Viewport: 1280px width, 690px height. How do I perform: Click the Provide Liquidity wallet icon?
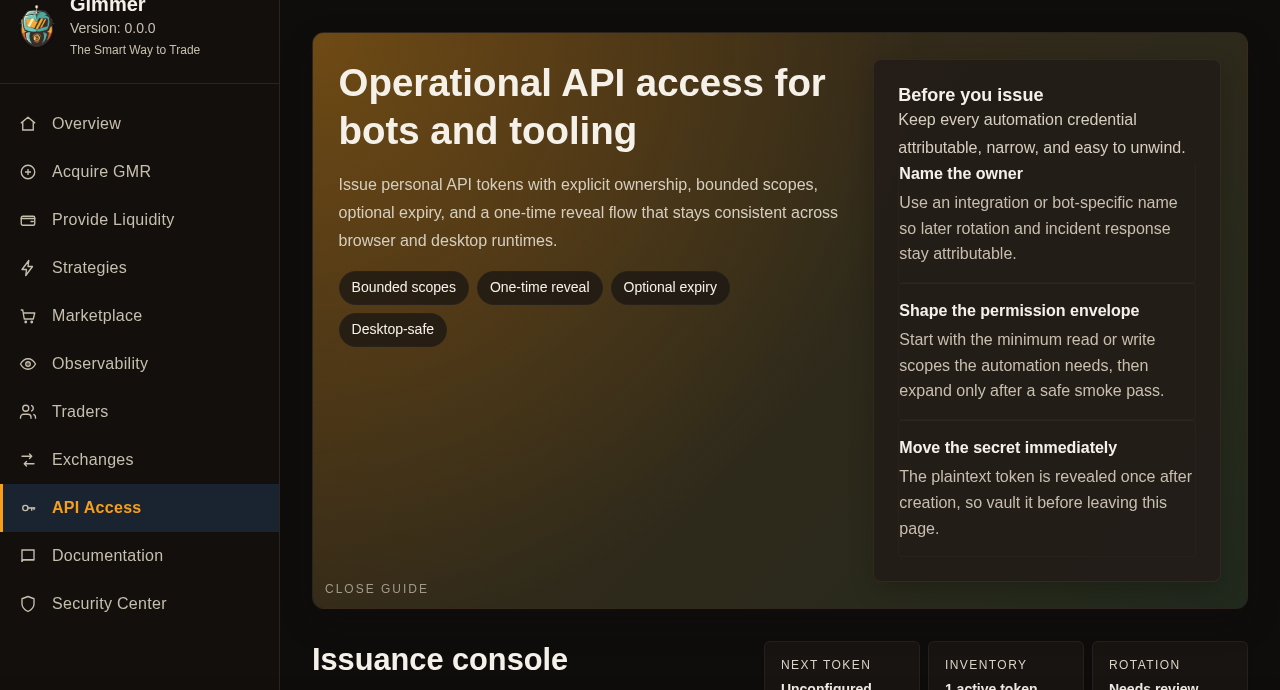point(28,220)
